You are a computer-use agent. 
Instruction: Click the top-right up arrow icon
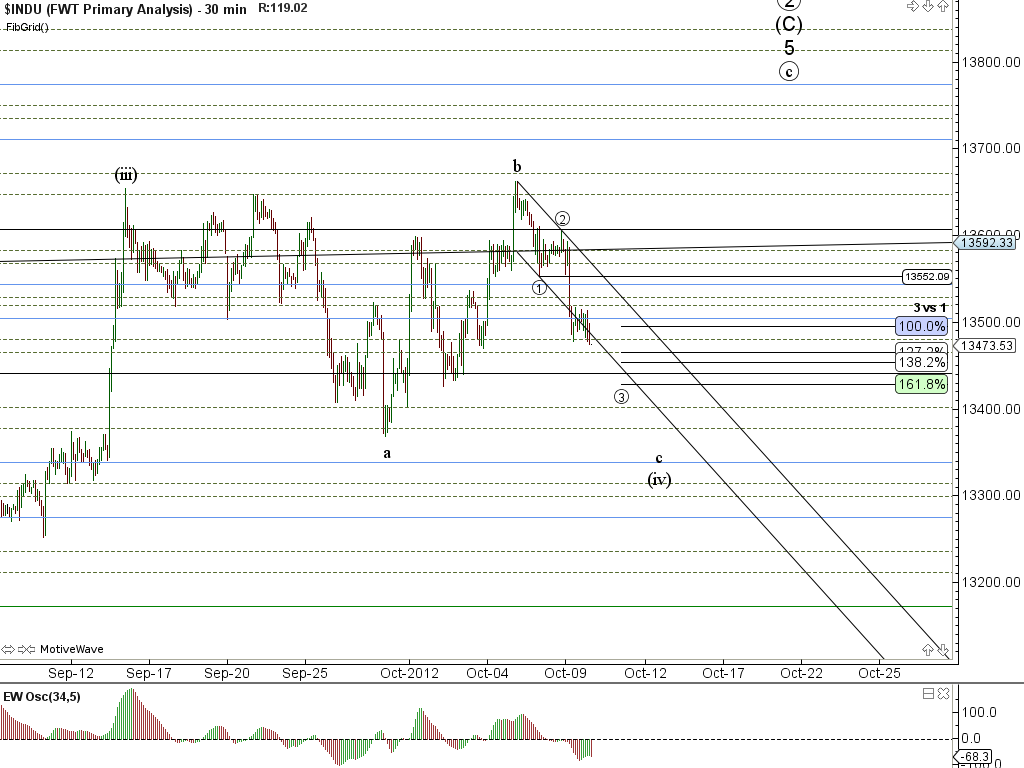point(942,6)
